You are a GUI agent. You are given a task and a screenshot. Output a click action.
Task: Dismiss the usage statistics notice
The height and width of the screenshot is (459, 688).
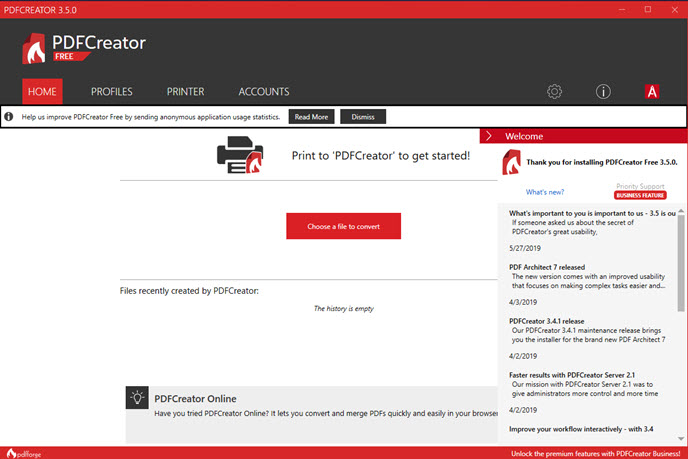pyautogui.click(x=363, y=117)
